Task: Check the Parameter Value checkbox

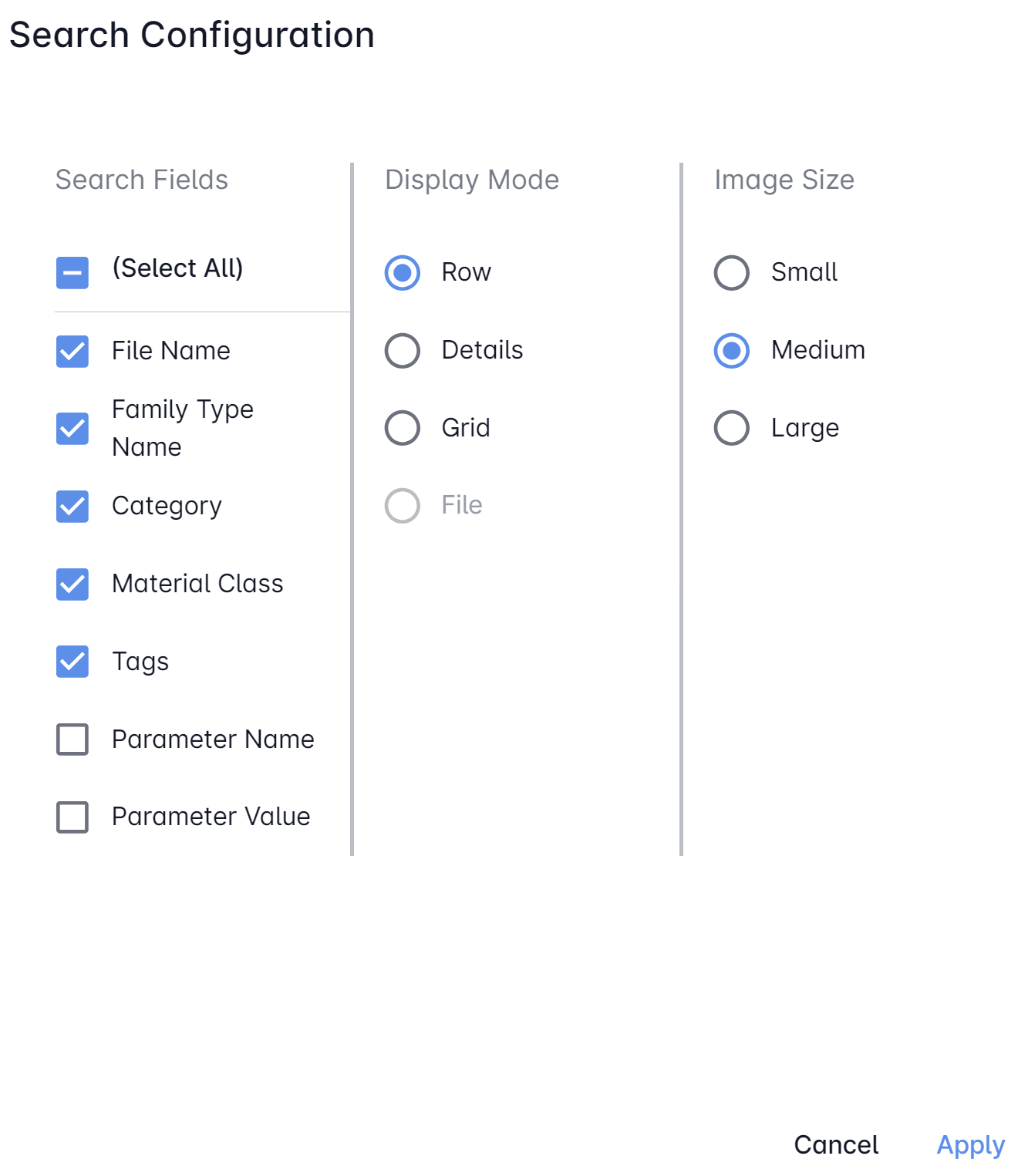Action: click(72, 817)
